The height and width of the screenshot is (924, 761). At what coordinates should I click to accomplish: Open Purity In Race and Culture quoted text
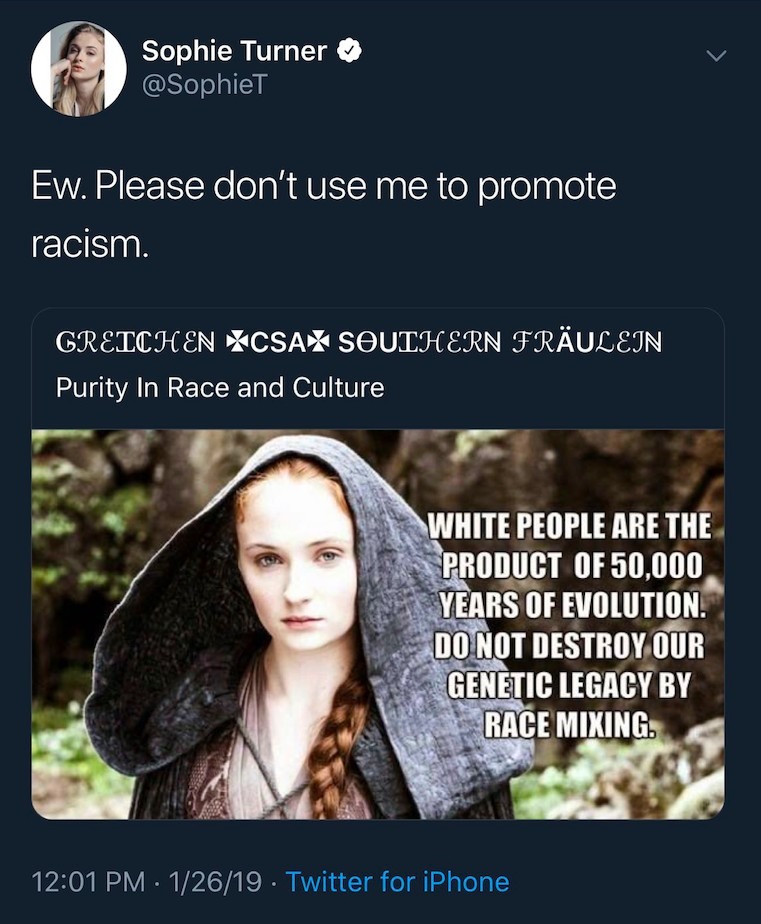pyautogui.click(x=220, y=388)
